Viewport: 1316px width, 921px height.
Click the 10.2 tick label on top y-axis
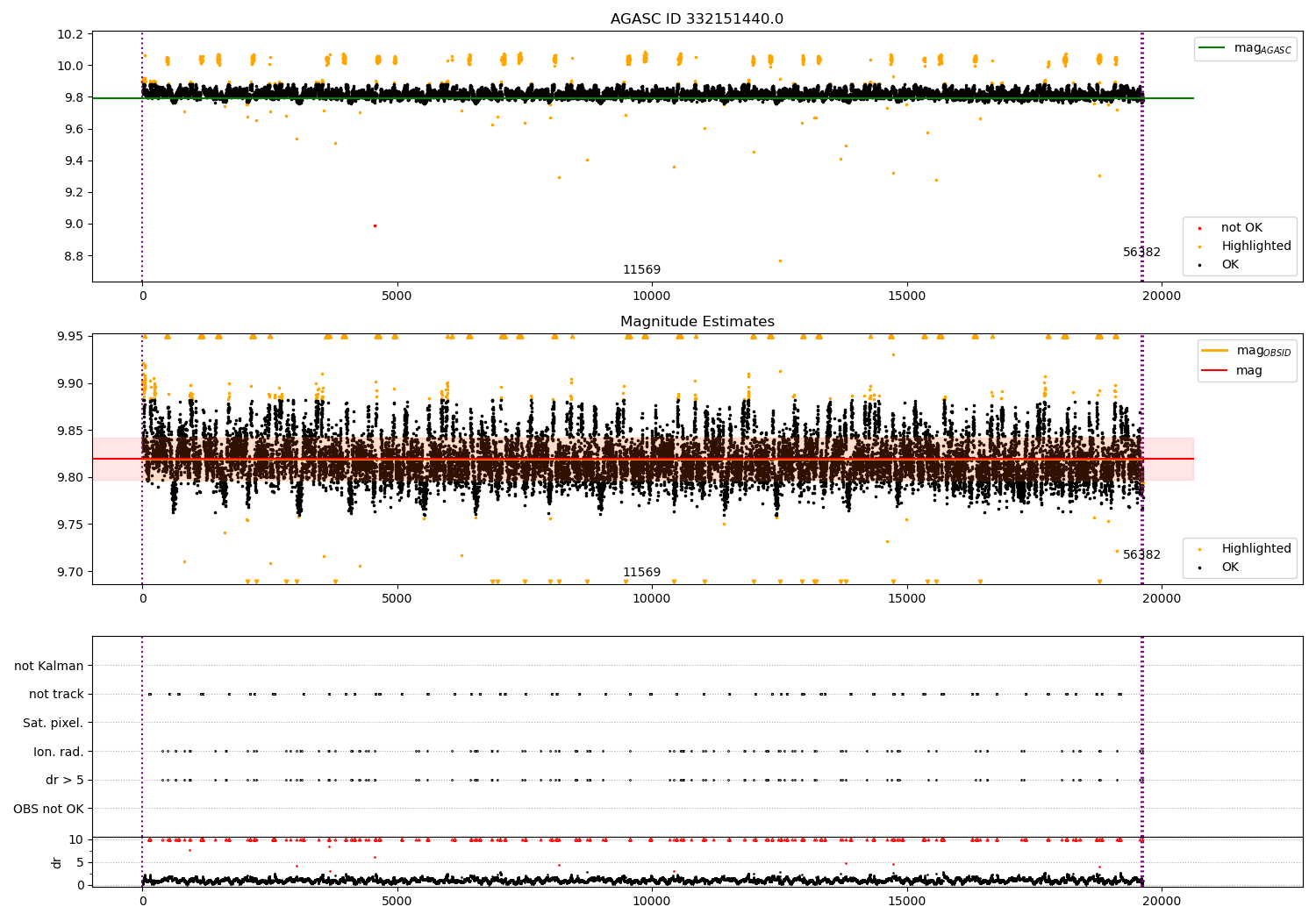tap(70, 34)
